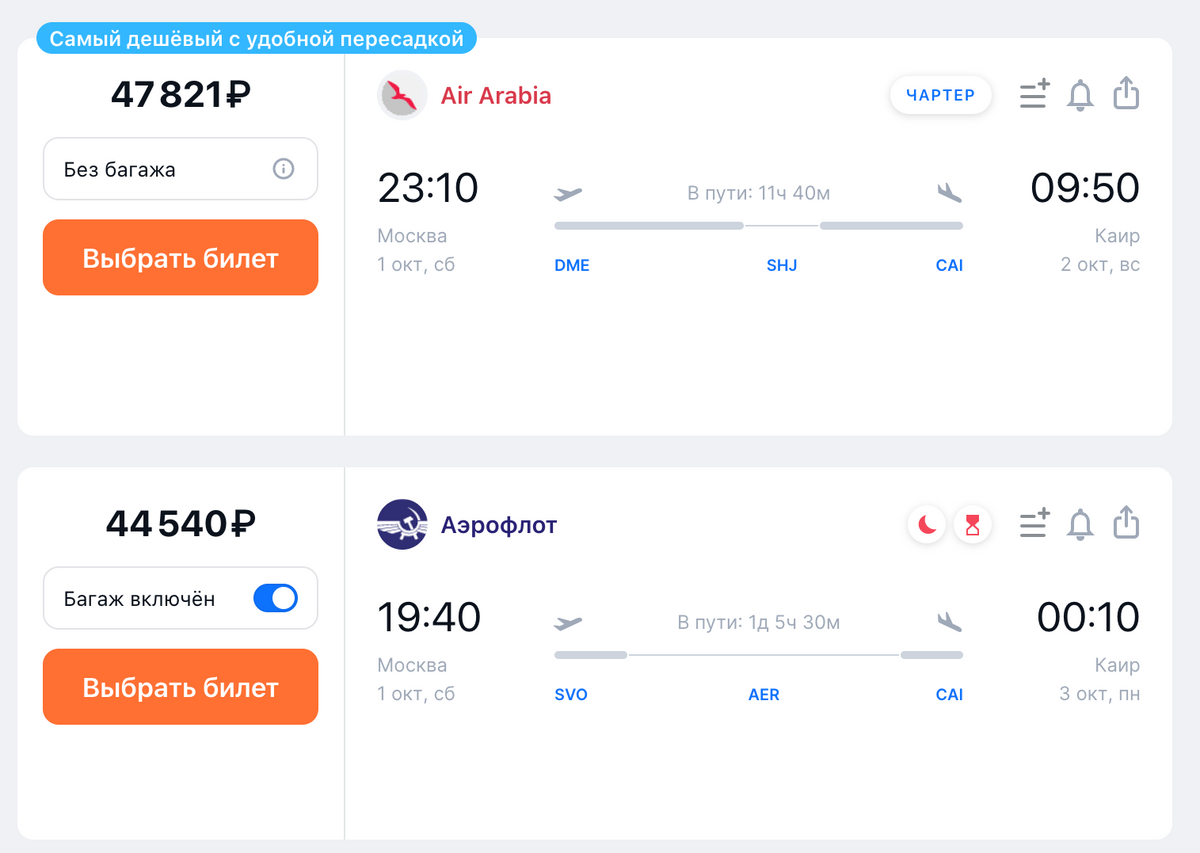
Task: Open the Без багажа baggage option
Action: 180,169
